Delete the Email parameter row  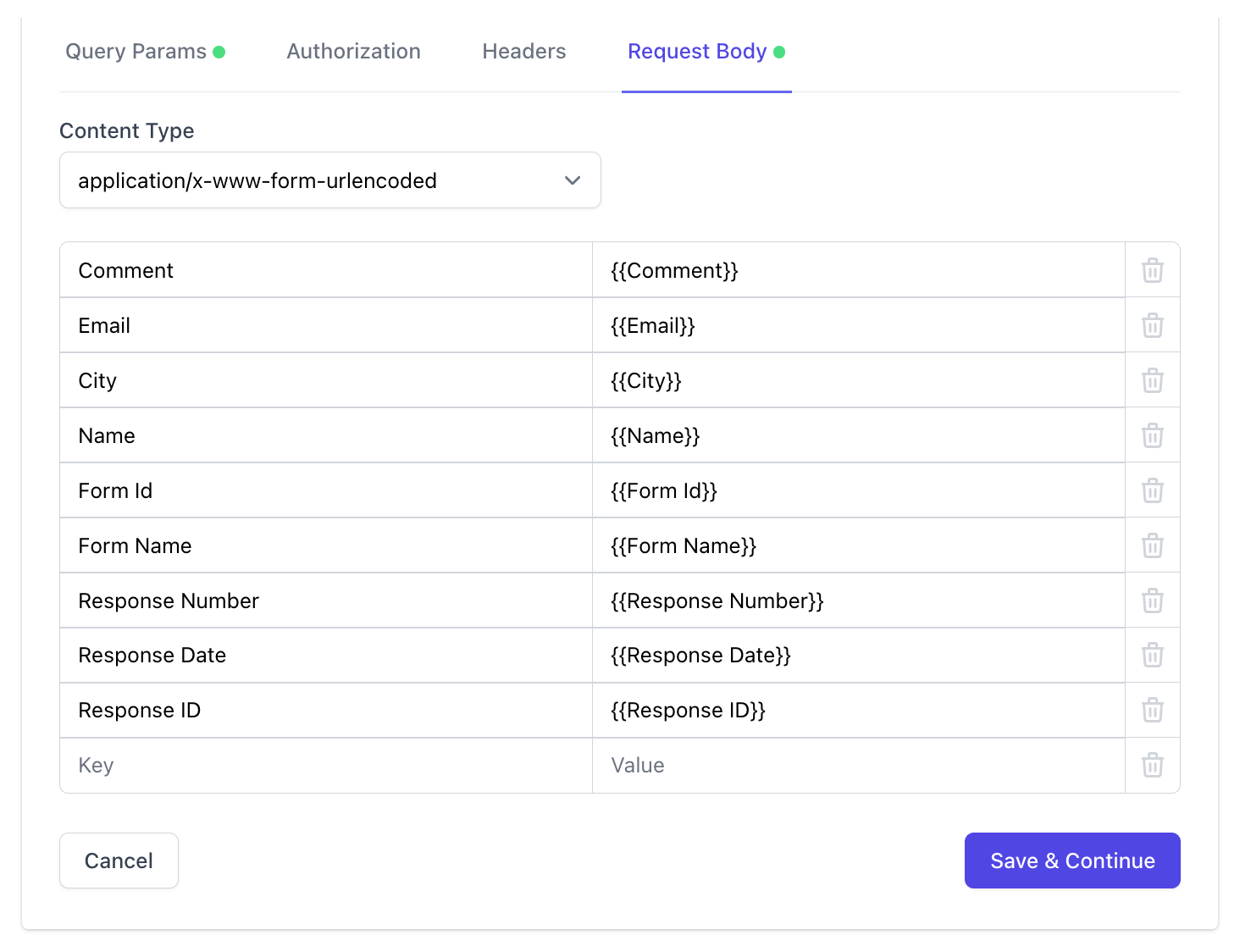pos(1152,325)
